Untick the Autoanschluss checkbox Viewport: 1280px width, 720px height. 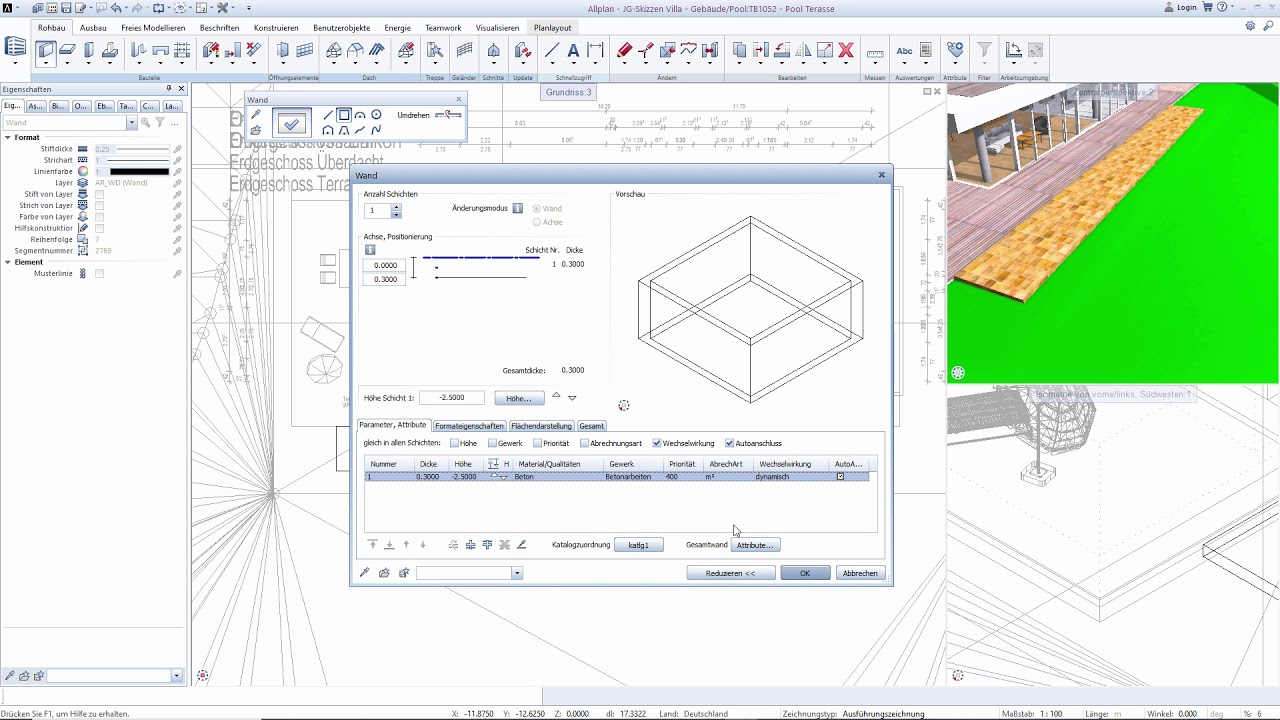pyautogui.click(x=730, y=443)
